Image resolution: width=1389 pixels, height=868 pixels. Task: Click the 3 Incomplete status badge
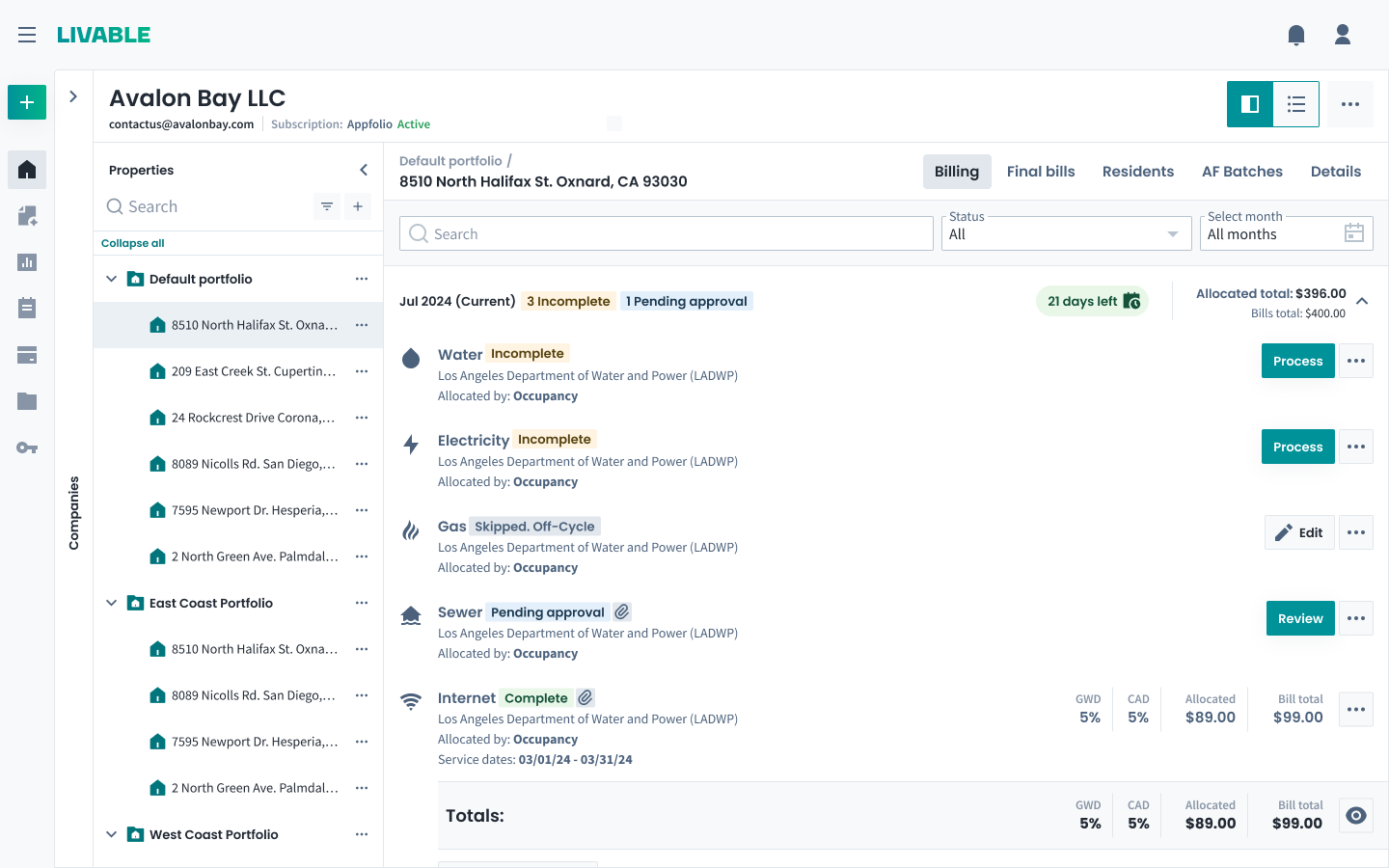tap(568, 301)
